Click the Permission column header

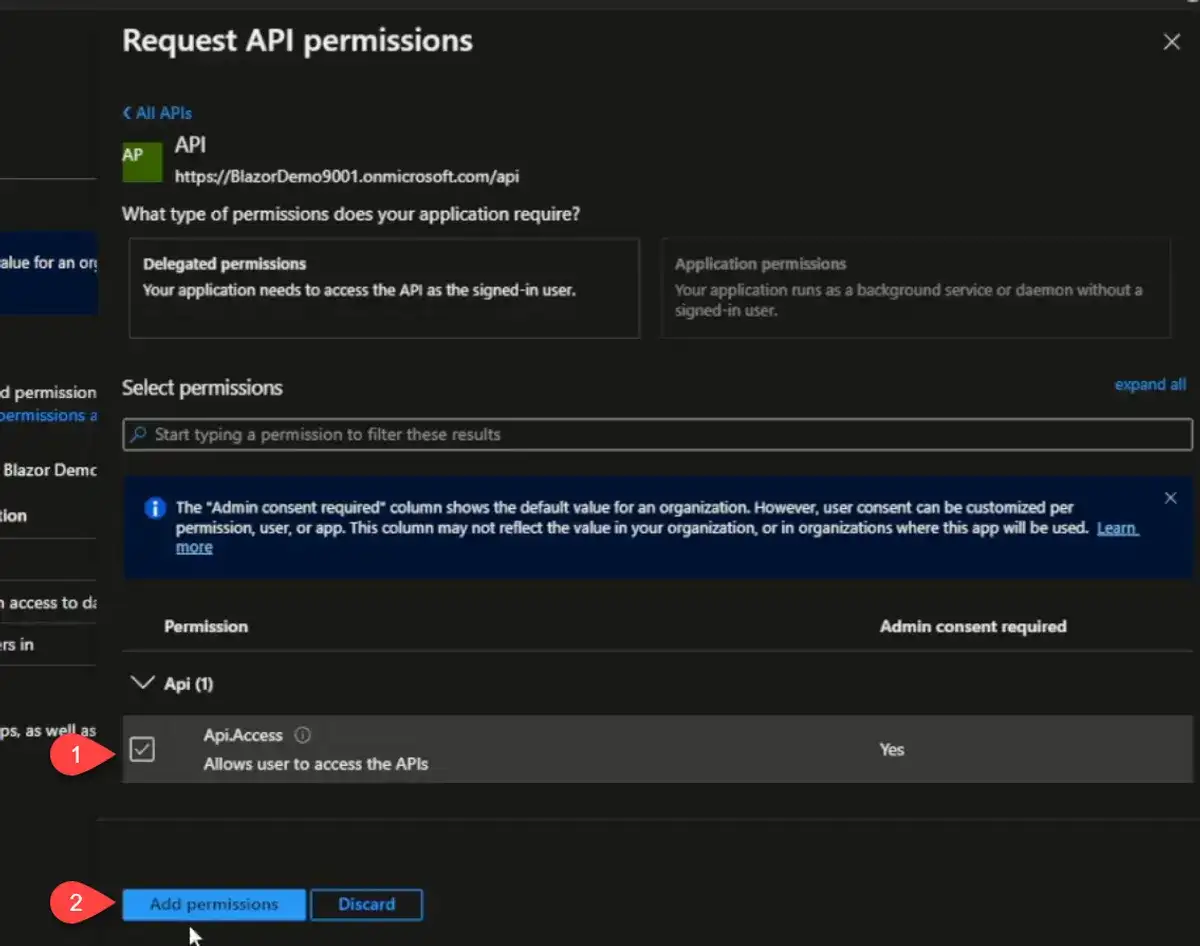coord(206,627)
